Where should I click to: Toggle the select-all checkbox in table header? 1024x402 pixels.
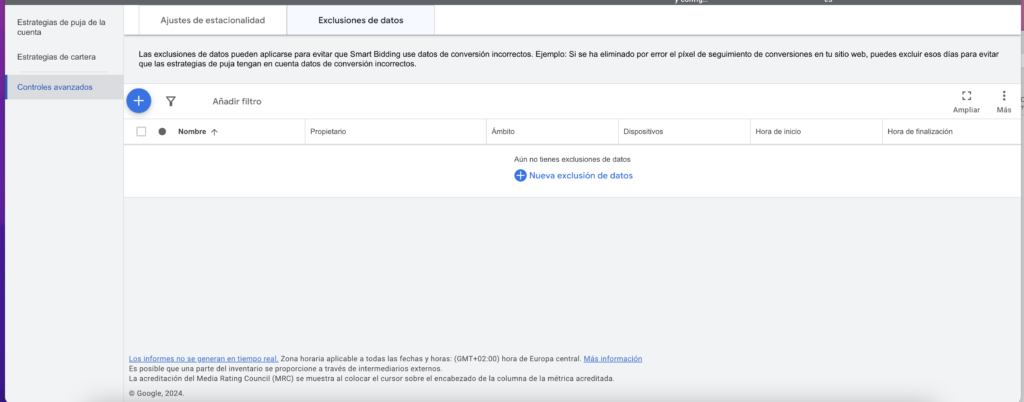coord(141,131)
